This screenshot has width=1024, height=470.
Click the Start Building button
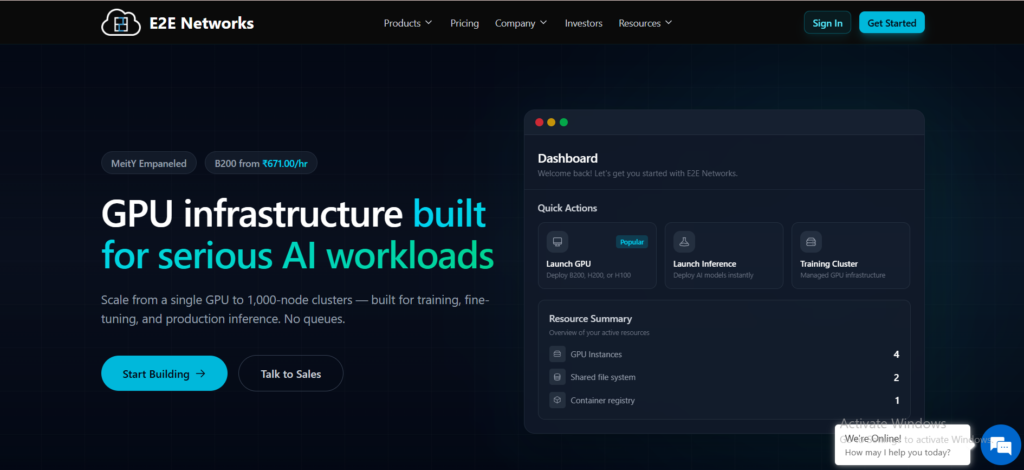(164, 373)
